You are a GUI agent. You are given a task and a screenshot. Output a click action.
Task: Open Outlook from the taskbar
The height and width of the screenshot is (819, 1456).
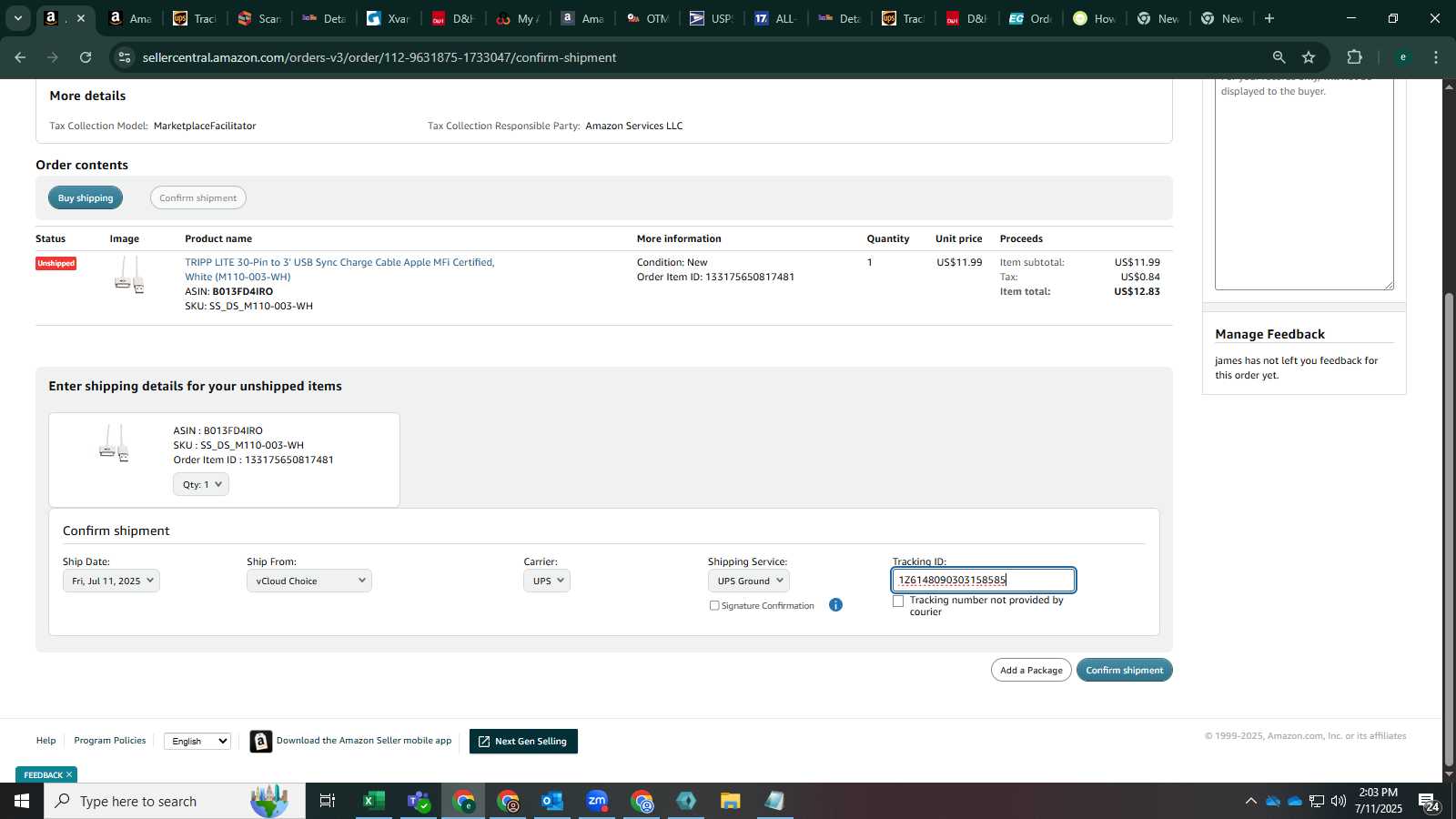pyautogui.click(x=552, y=801)
